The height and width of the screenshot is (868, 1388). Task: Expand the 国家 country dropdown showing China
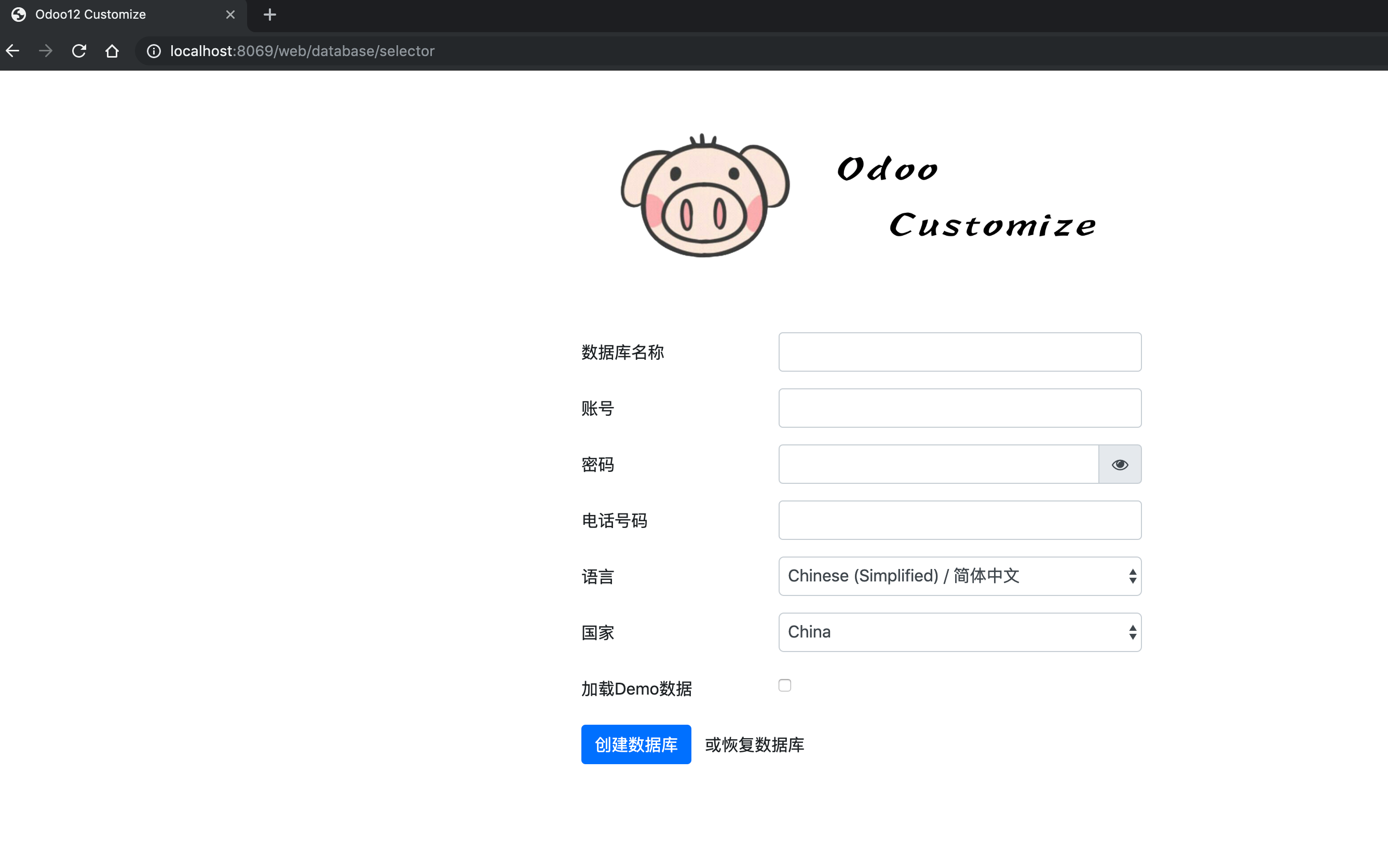(x=959, y=632)
